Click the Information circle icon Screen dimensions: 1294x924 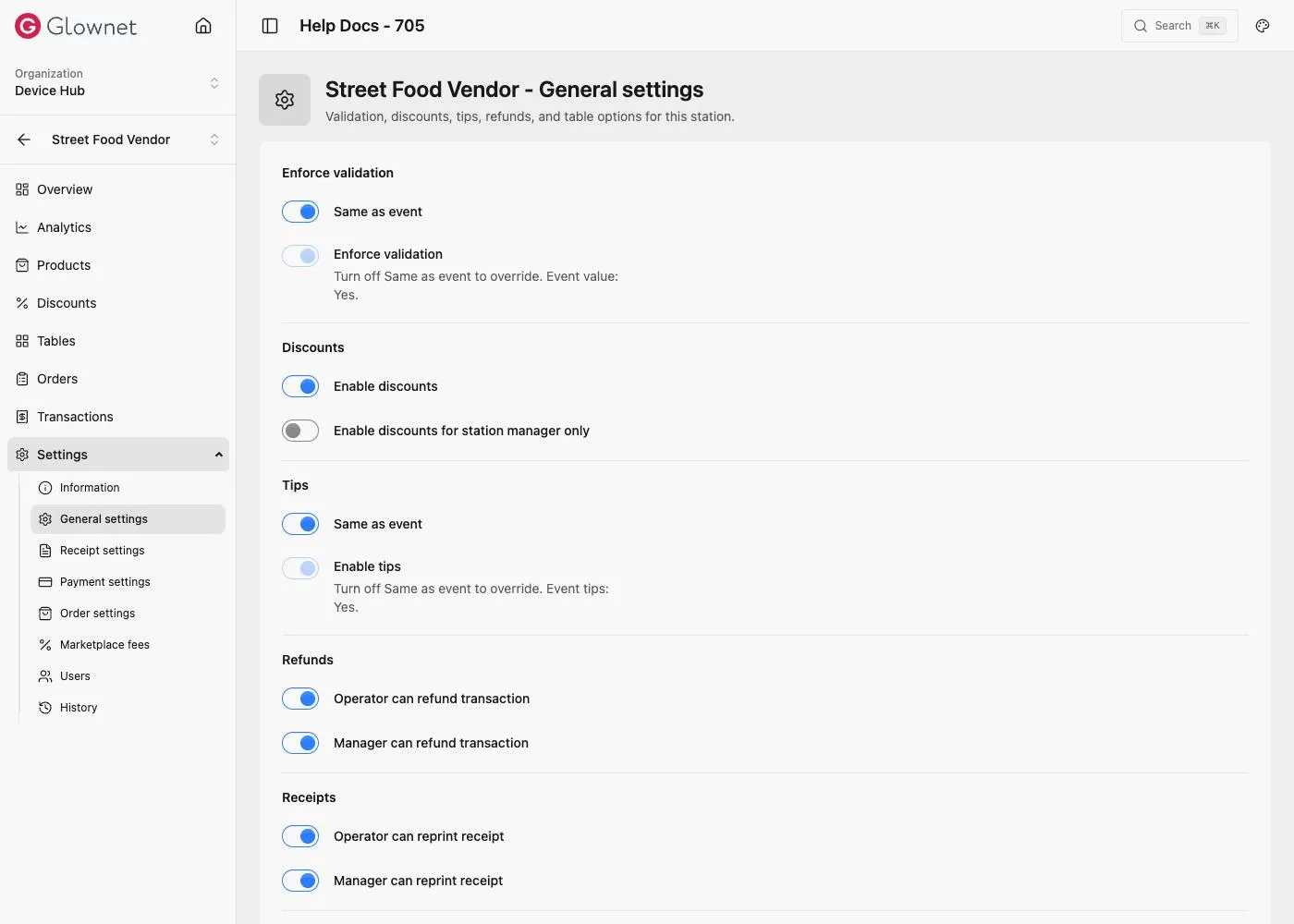(x=45, y=488)
